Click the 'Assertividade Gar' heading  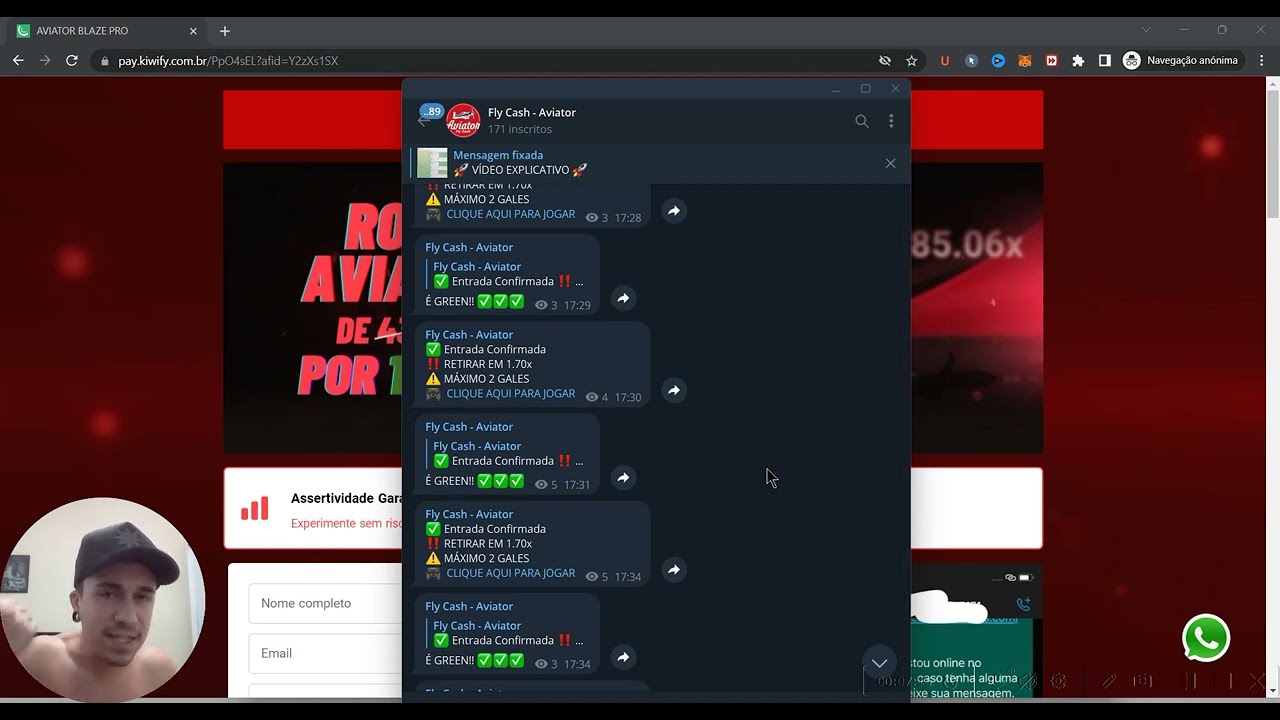coord(347,498)
